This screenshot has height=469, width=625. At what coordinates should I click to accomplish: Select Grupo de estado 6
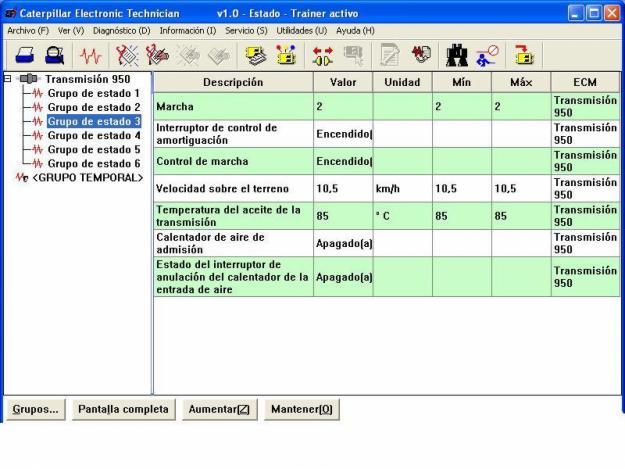[x=94, y=163]
